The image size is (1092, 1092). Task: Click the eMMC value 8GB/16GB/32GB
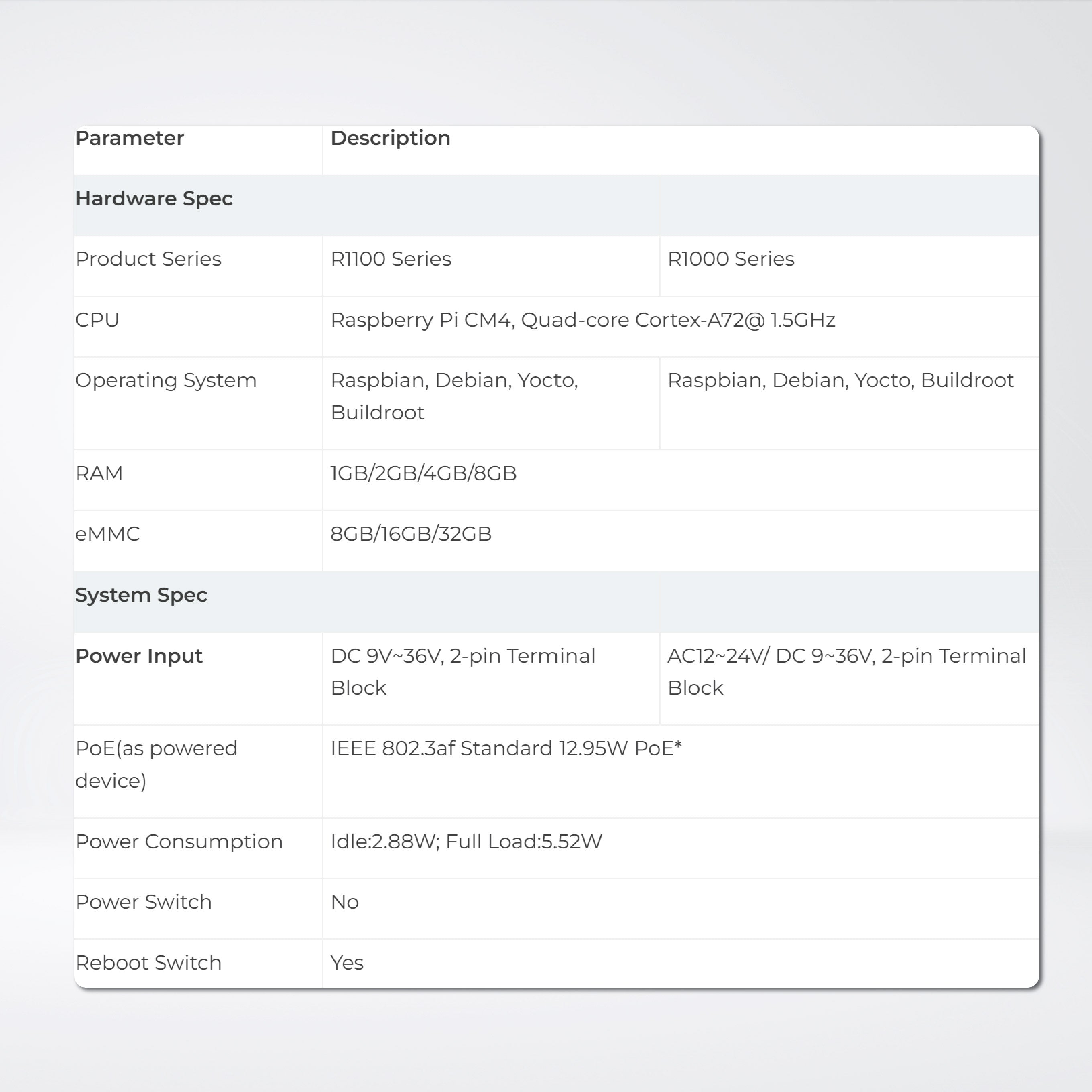411,534
